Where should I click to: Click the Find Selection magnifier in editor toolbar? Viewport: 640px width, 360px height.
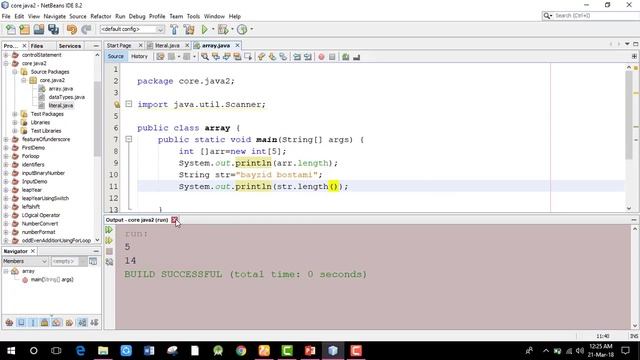click(x=205, y=57)
